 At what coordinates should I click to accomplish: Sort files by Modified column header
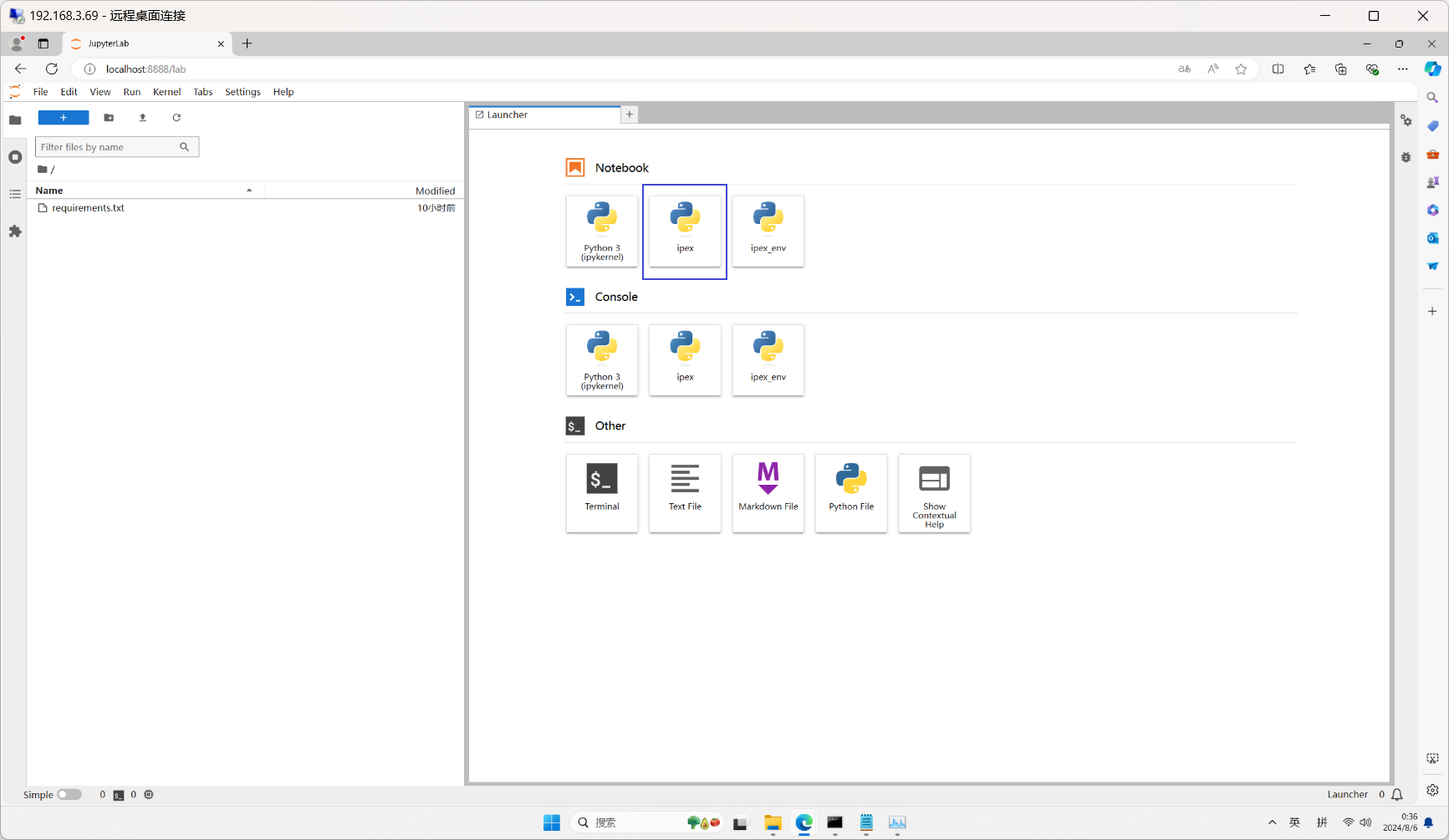(364, 191)
